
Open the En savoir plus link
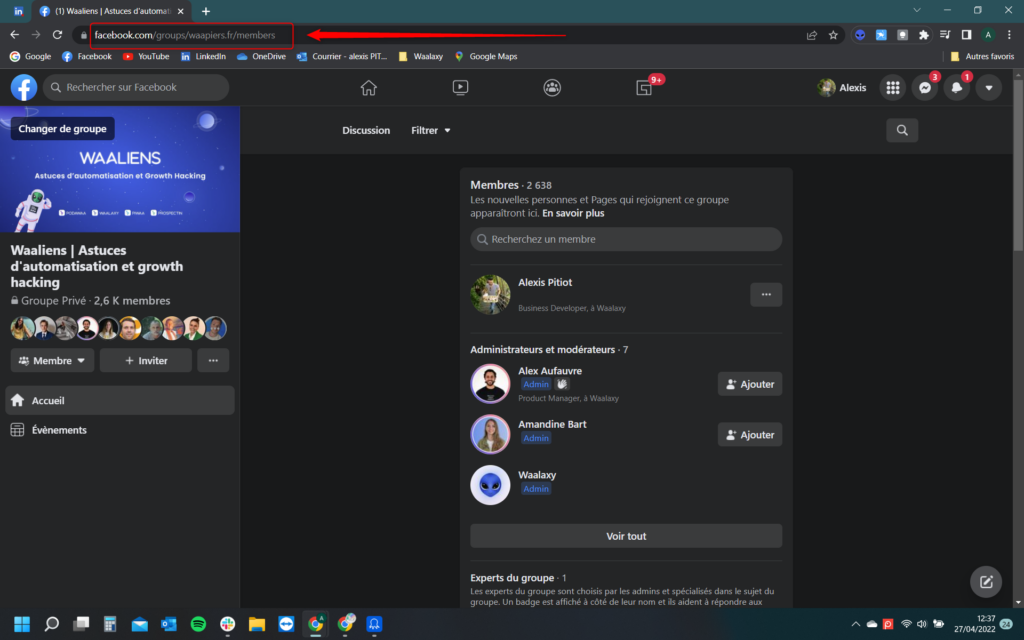click(x=574, y=212)
